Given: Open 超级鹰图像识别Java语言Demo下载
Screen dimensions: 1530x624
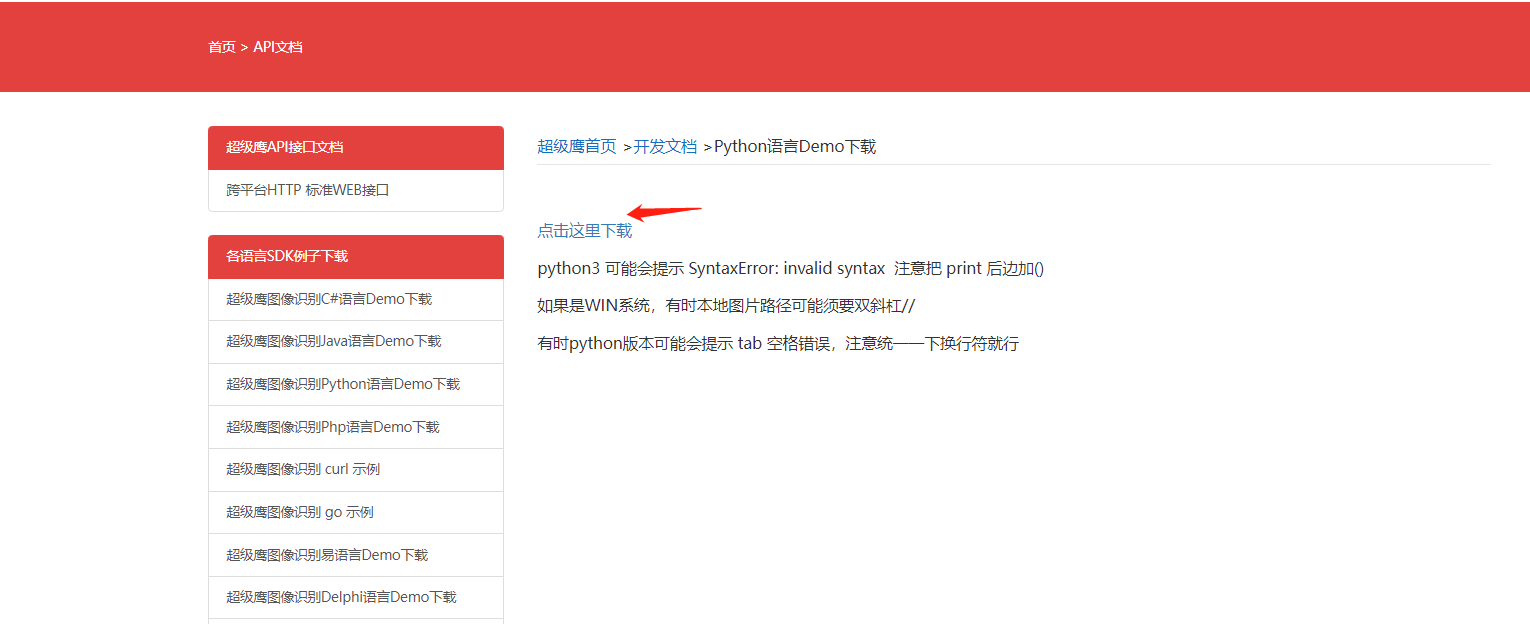Looking at the screenshot, I should pos(356,341).
